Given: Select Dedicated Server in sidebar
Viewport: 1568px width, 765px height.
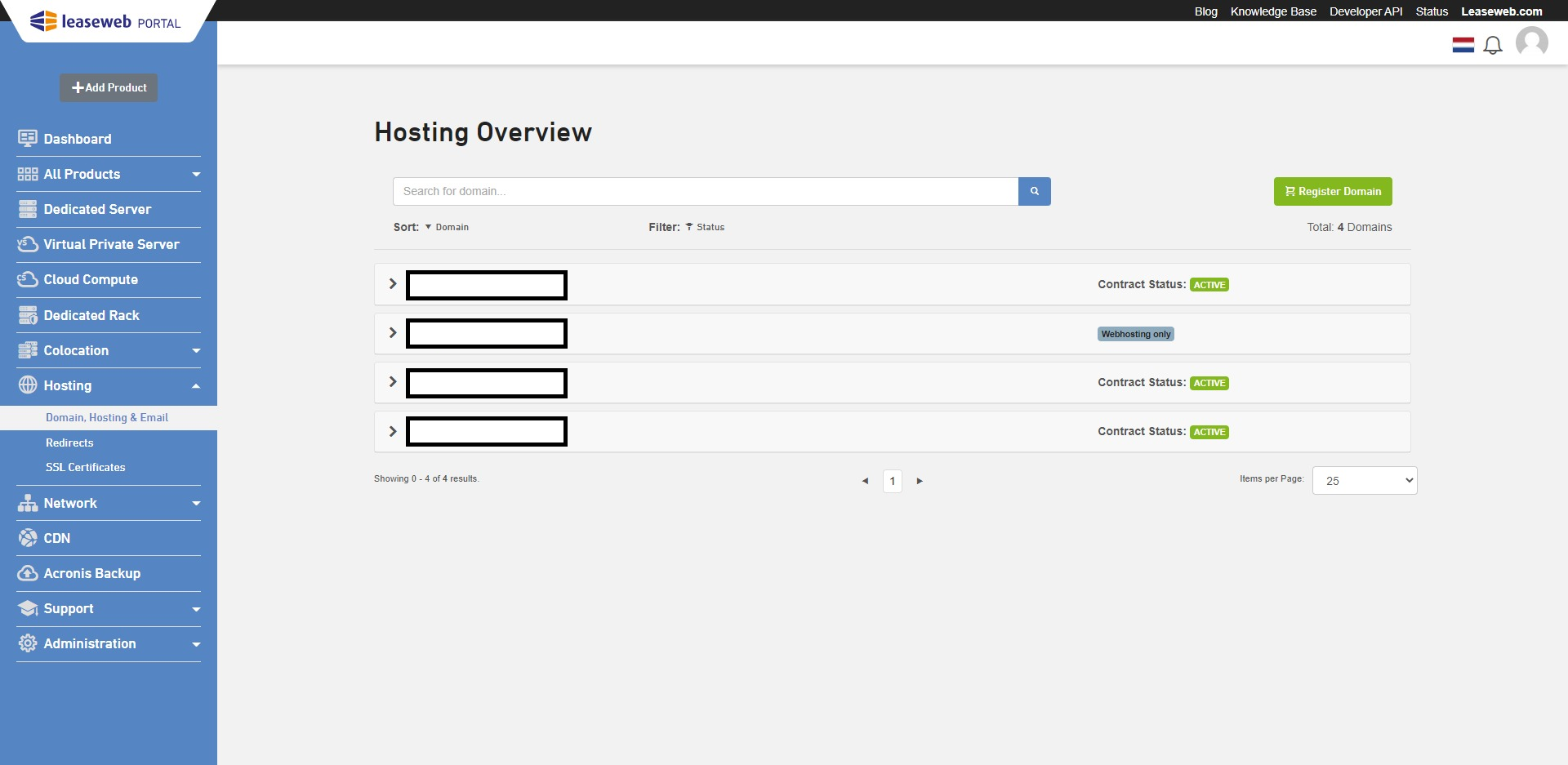Looking at the screenshot, I should [x=97, y=209].
